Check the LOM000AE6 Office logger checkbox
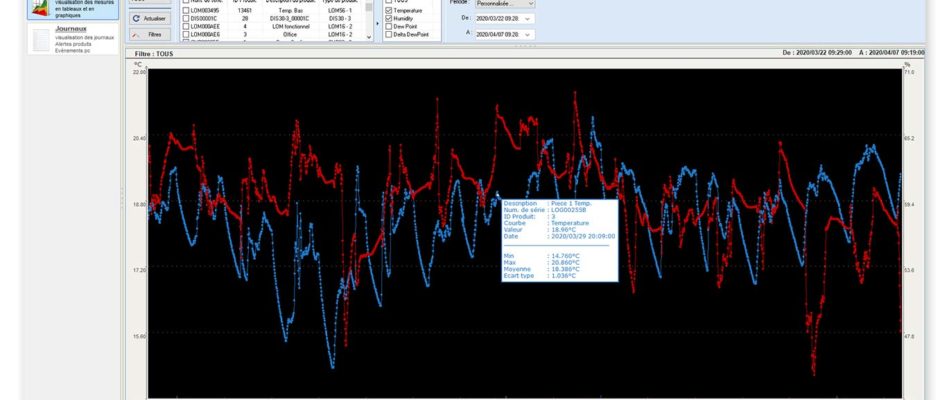This screenshot has width=940, height=400. (x=185, y=35)
